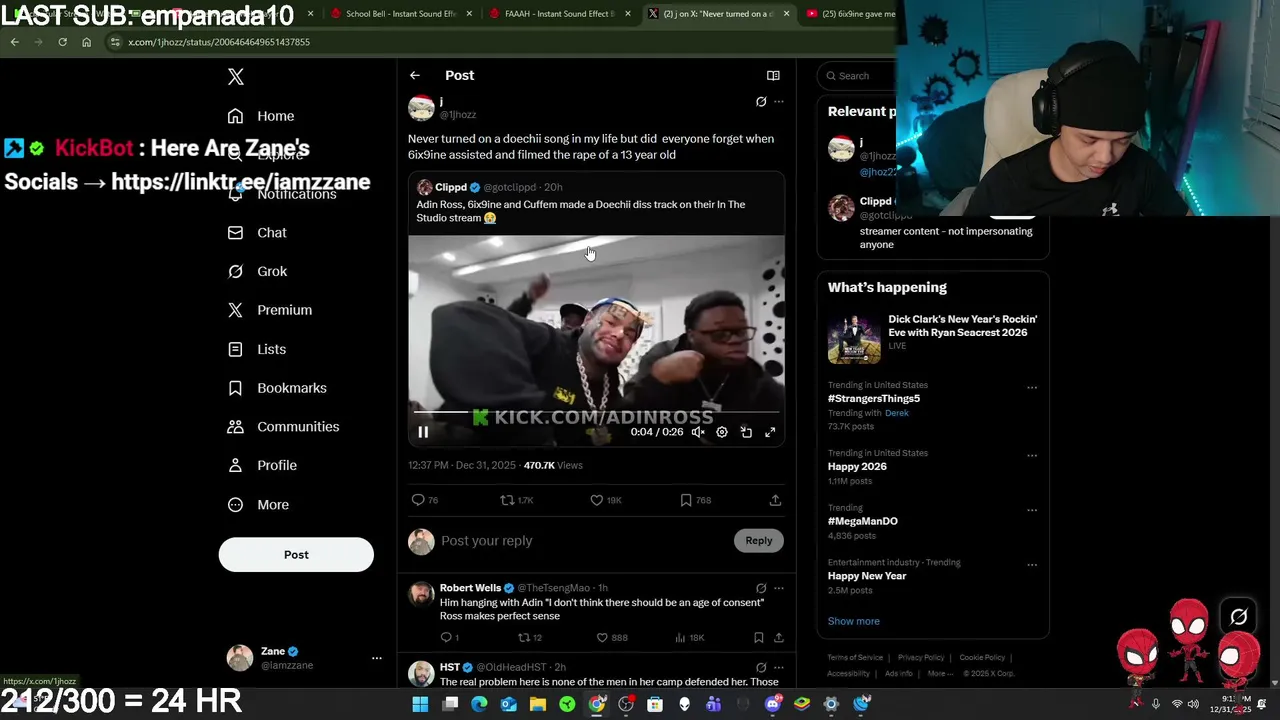The height and width of the screenshot is (720, 1280).
Task: Open three-dot menu on HST reply
Action: pos(779,667)
